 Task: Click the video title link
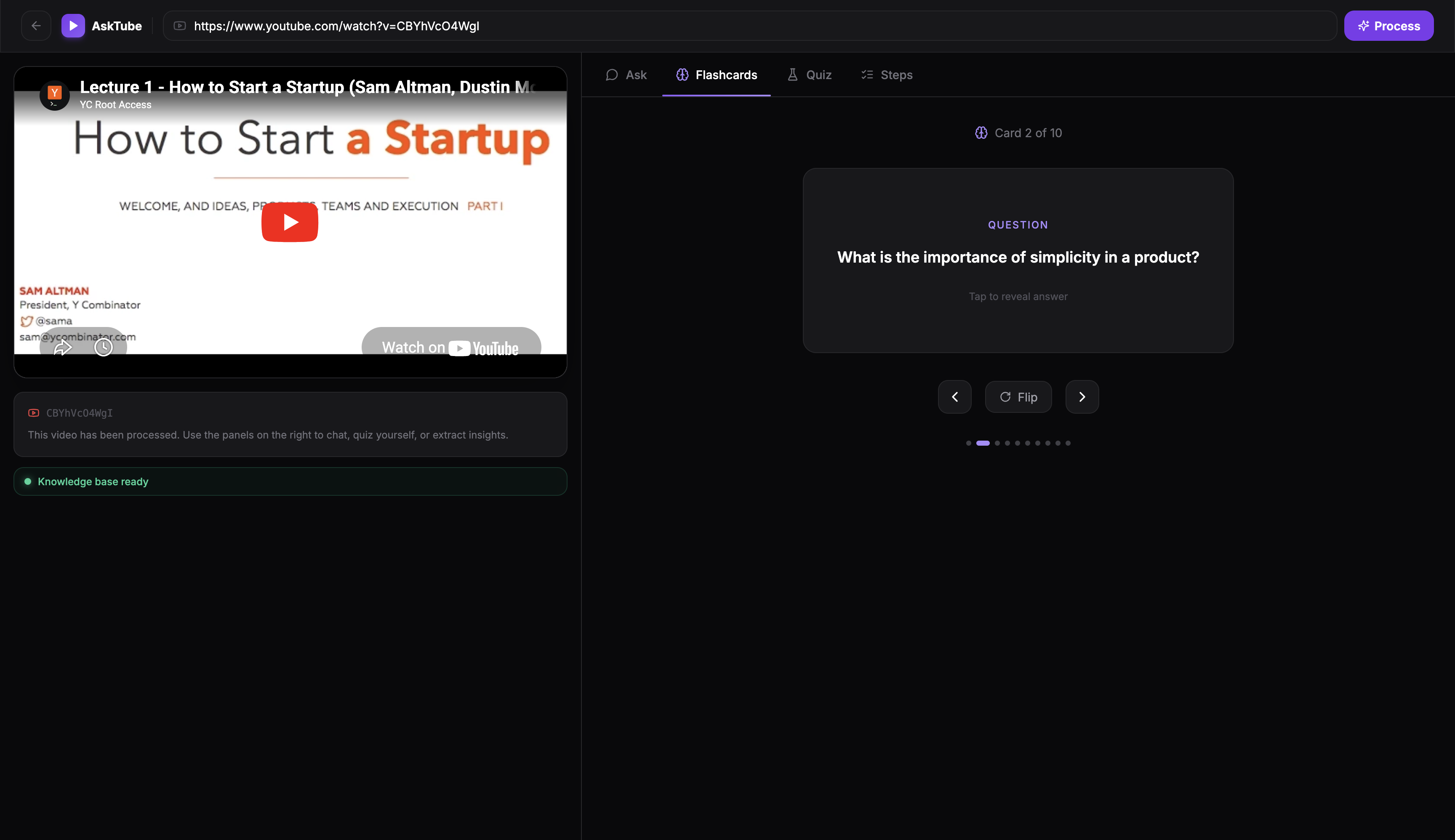click(x=307, y=87)
